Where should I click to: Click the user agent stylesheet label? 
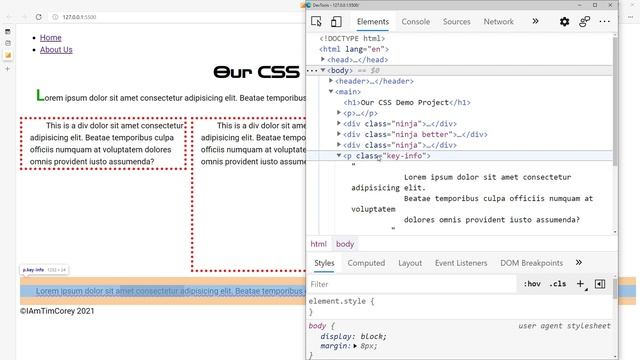pyautogui.click(x=564, y=326)
